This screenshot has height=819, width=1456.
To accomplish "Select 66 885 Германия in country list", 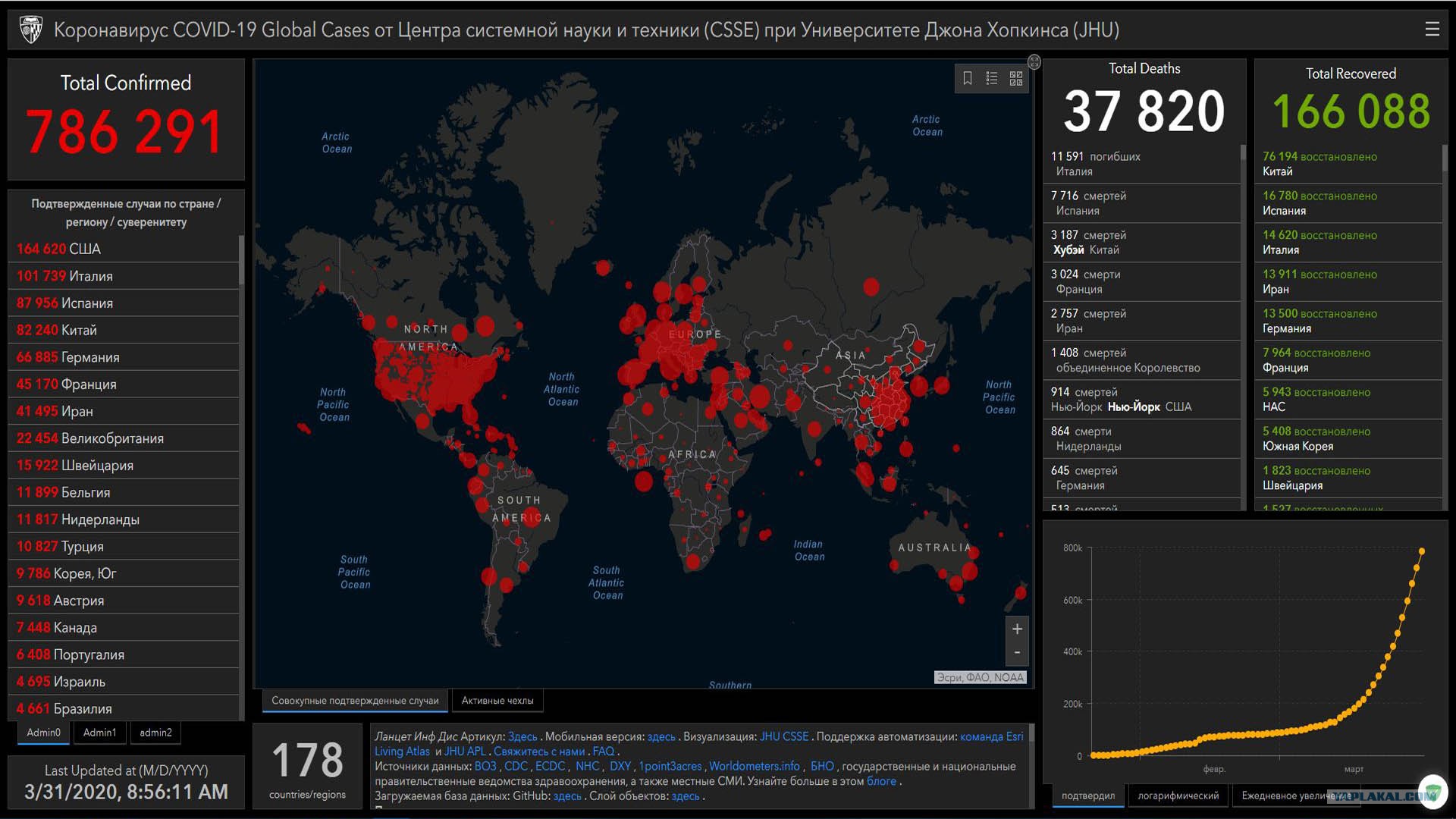I will coord(124,357).
